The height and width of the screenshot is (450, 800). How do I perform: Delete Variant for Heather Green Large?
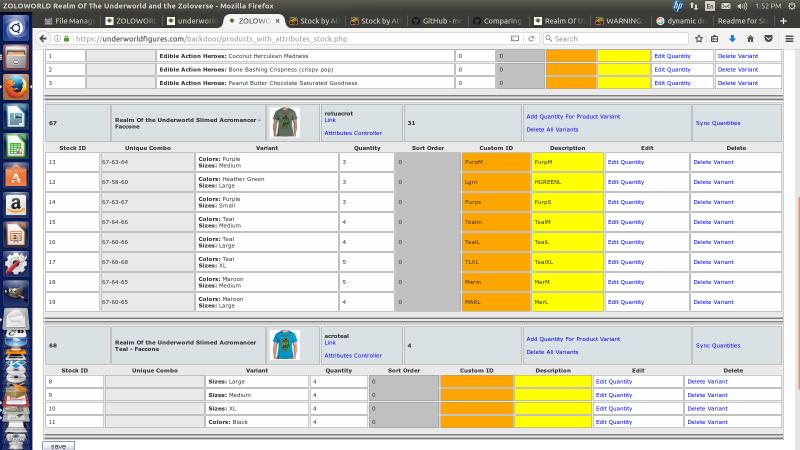(713, 182)
